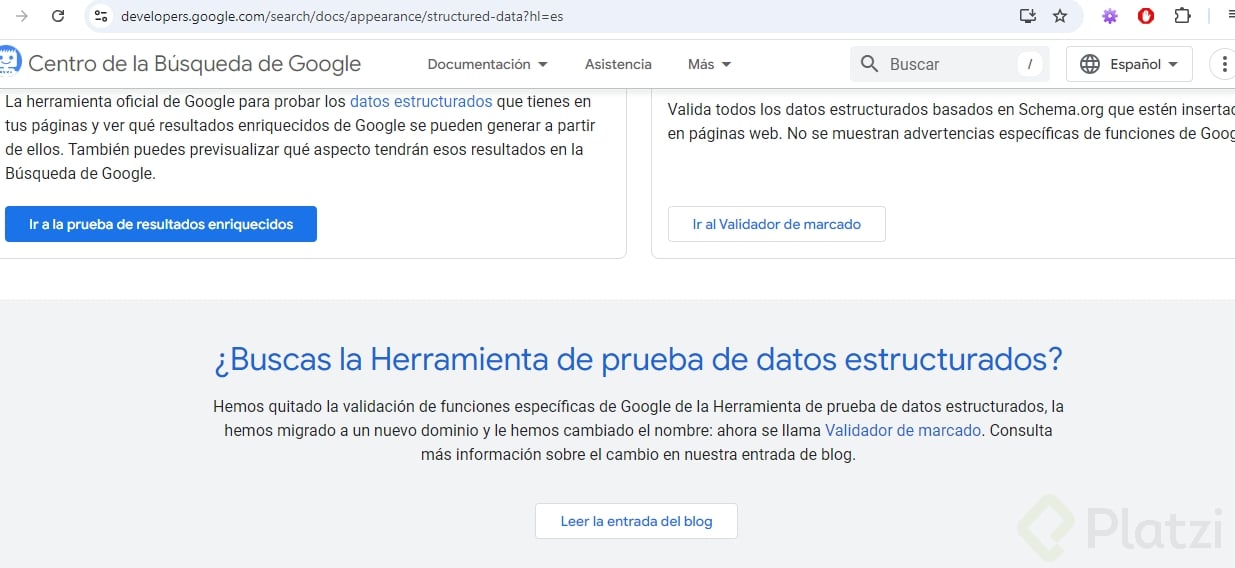Click the address bar URL
This screenshot has height=568, width=1235.
point(342,16)
